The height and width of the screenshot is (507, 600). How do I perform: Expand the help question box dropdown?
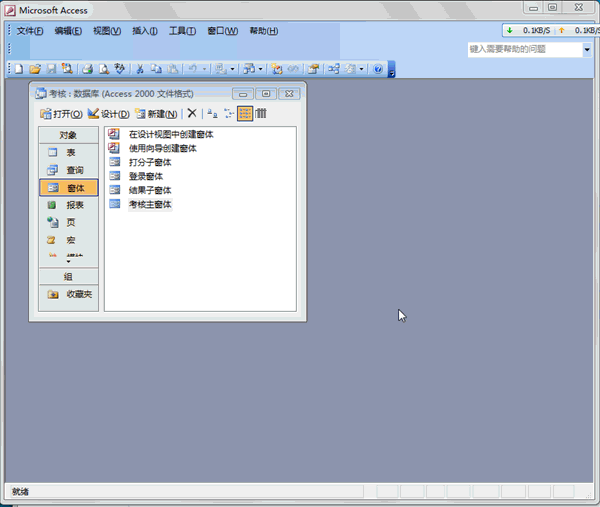587,49
